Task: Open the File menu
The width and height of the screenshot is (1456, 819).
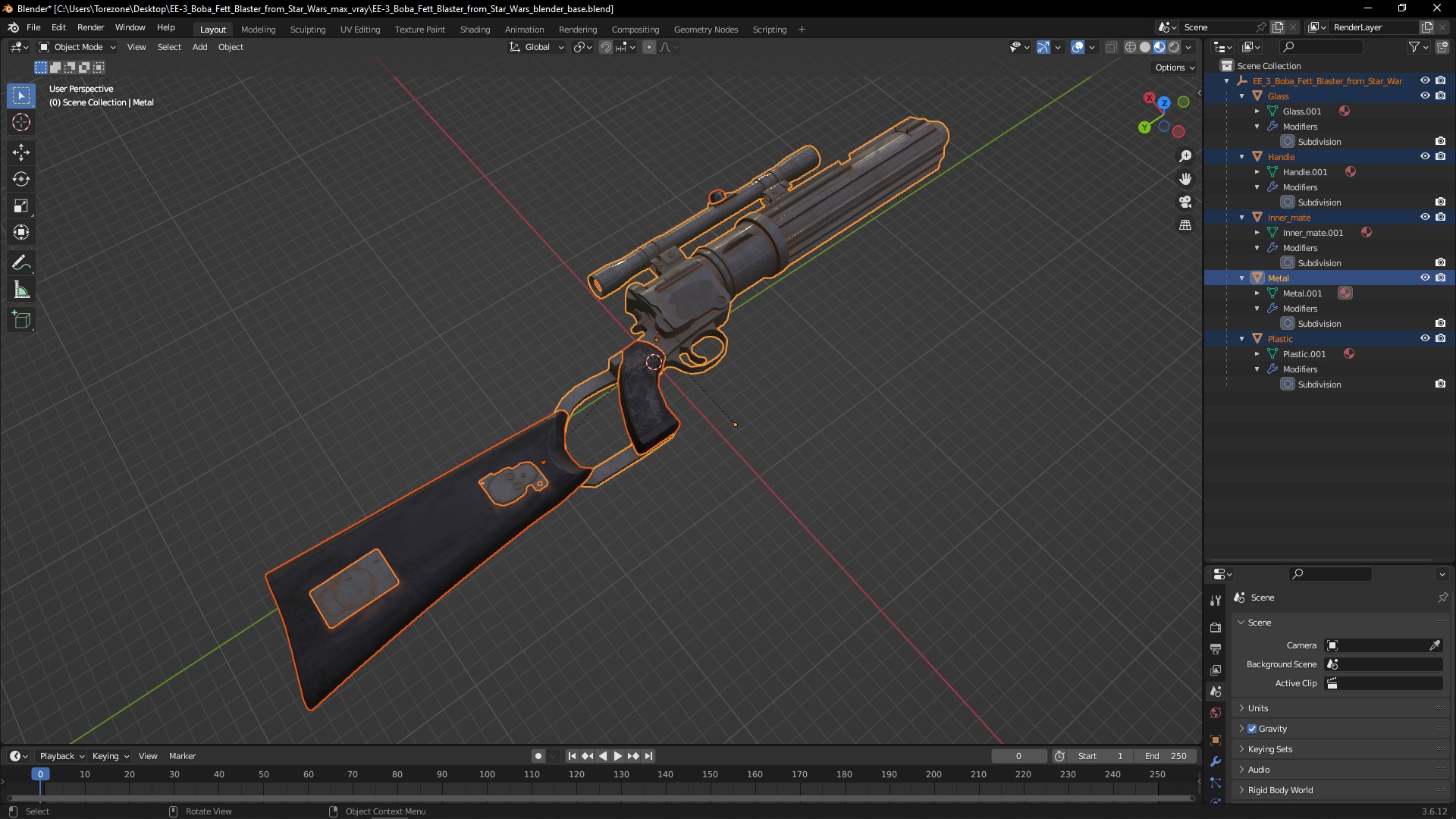Action: (x=33, y=27)
